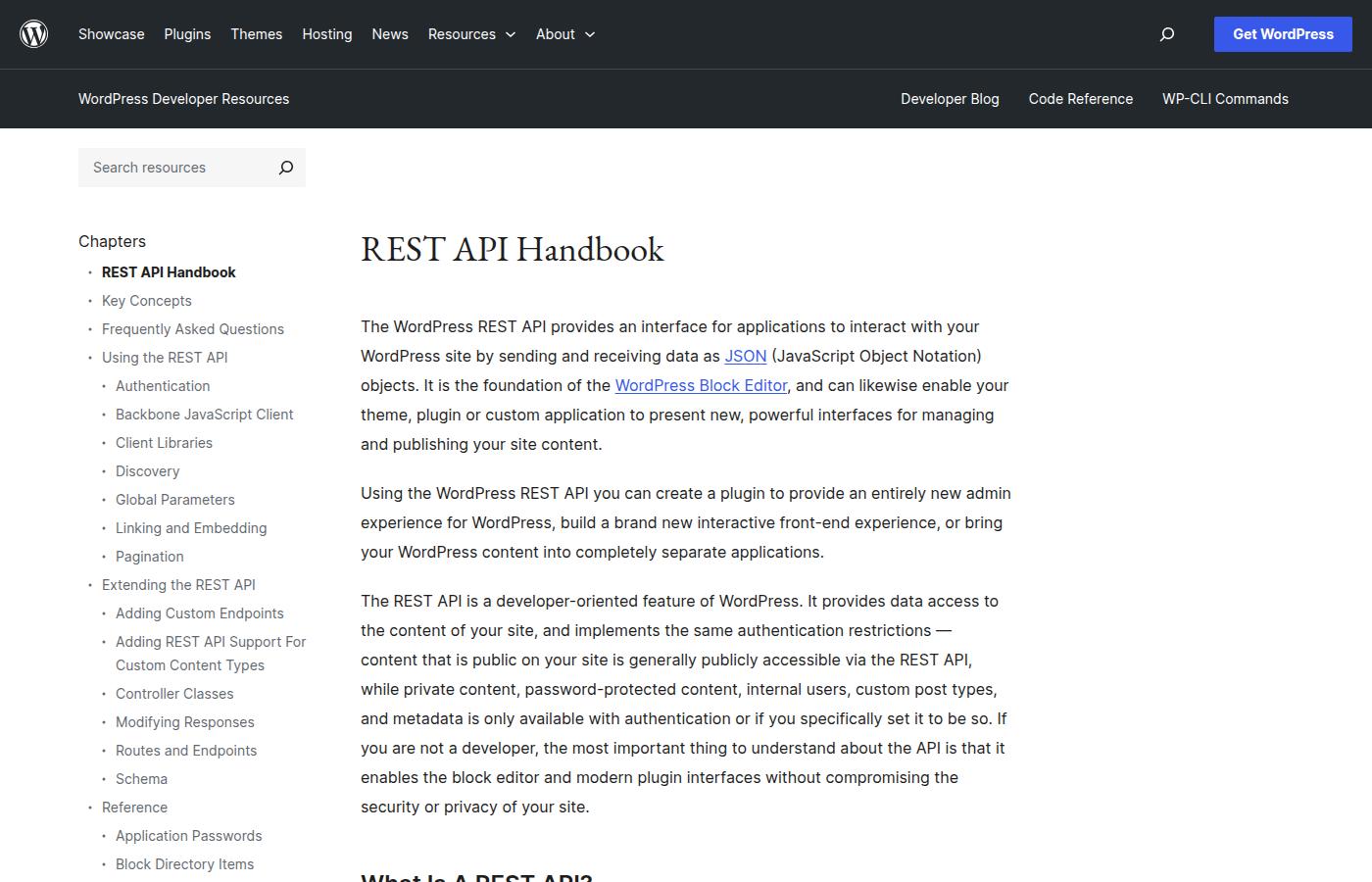This screenshot has width=1372, height=882.
Task: Open the Hosting menu item
Action: coord(327,34)
